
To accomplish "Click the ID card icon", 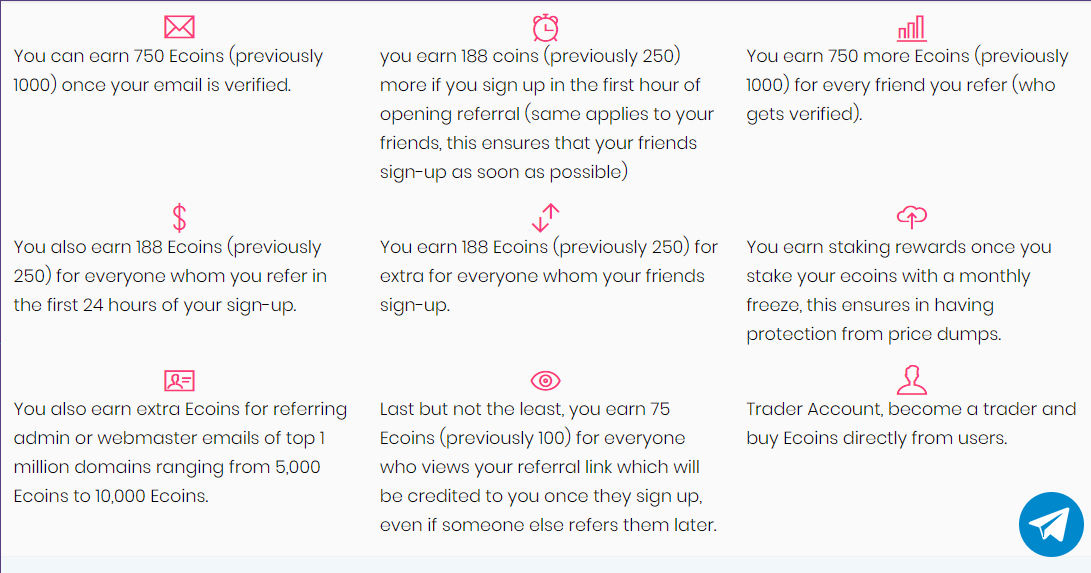I will pyautogui.click(x=179, y=380).
